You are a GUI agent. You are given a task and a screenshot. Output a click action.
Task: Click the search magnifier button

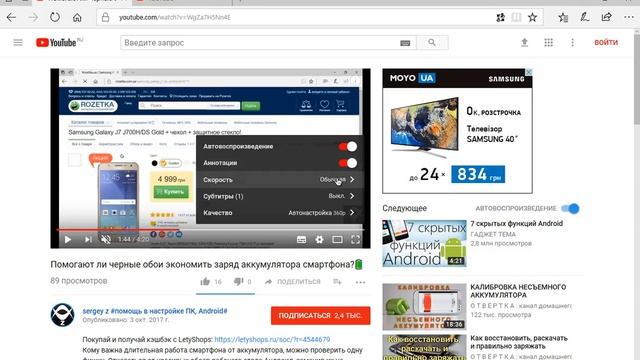point(432,42)
